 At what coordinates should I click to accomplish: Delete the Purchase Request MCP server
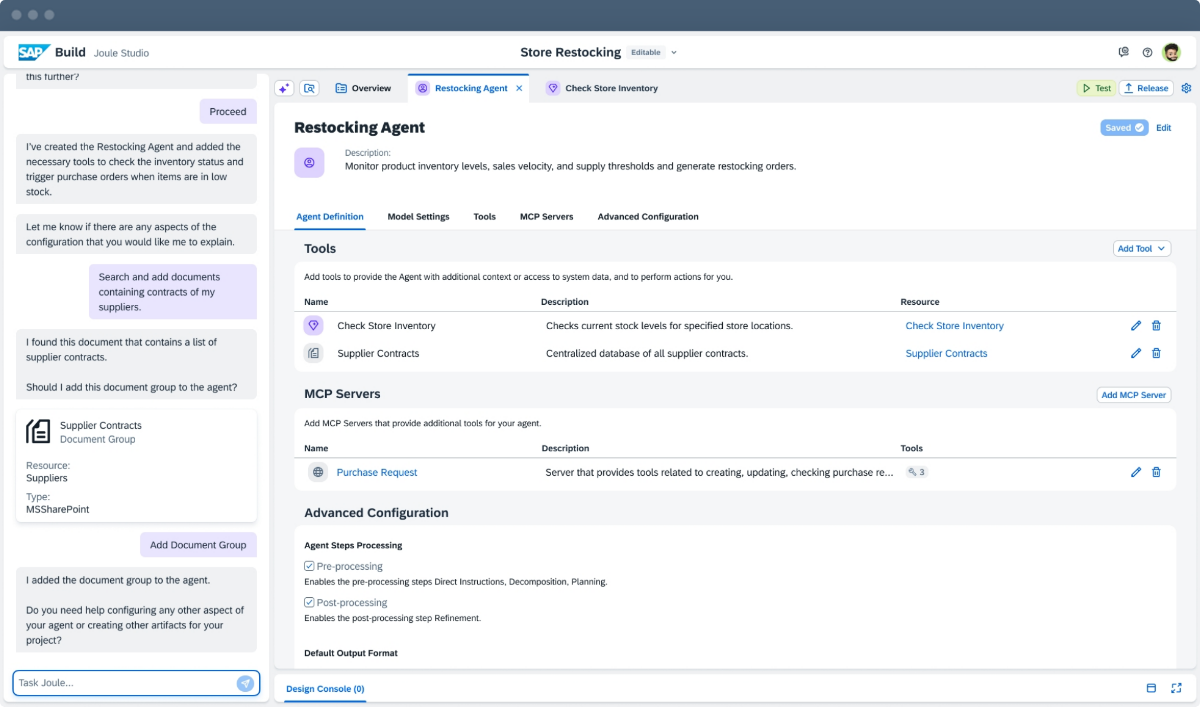(x=1156, y=472)
